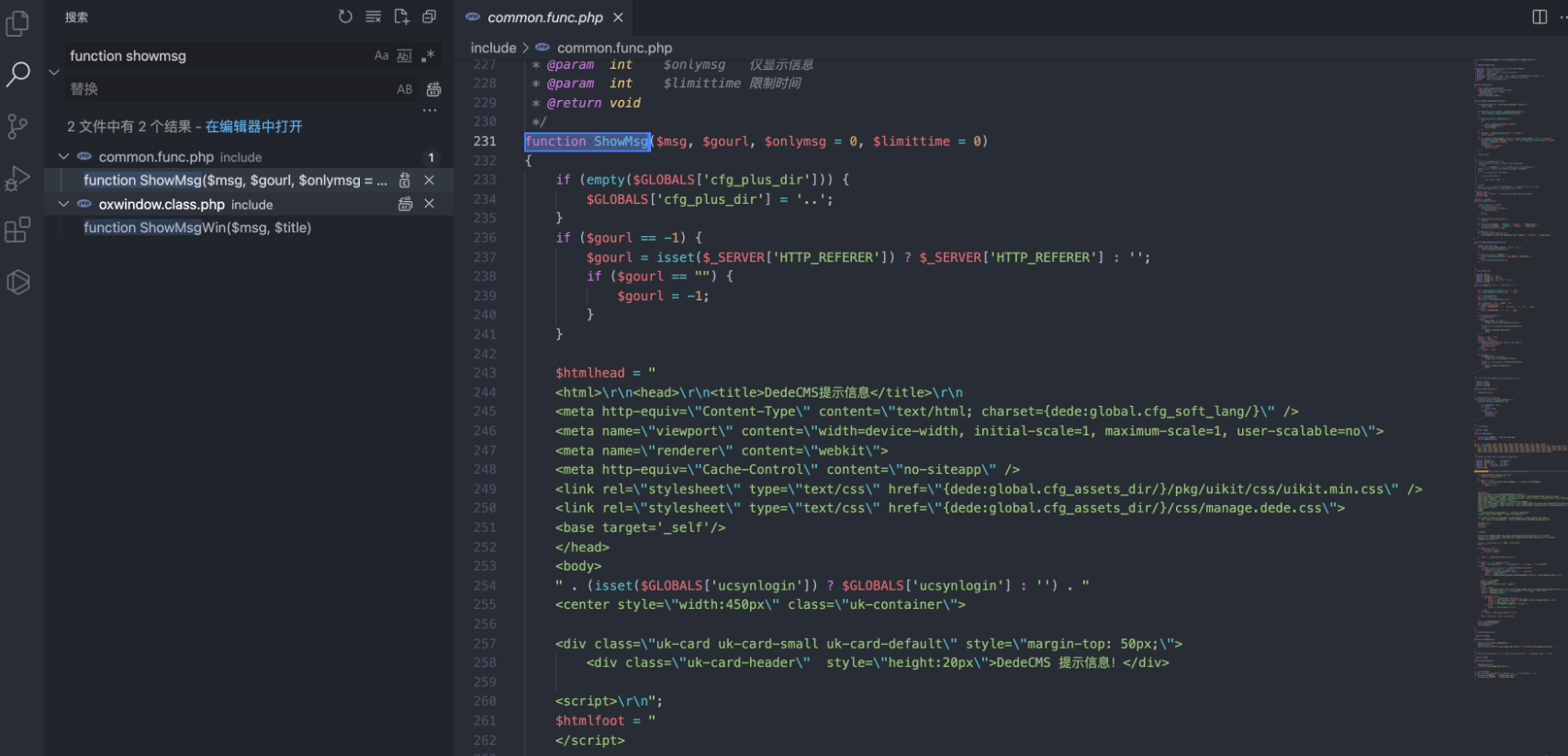Open the Source Control view

pyautogui.click(x=17, y=126)
